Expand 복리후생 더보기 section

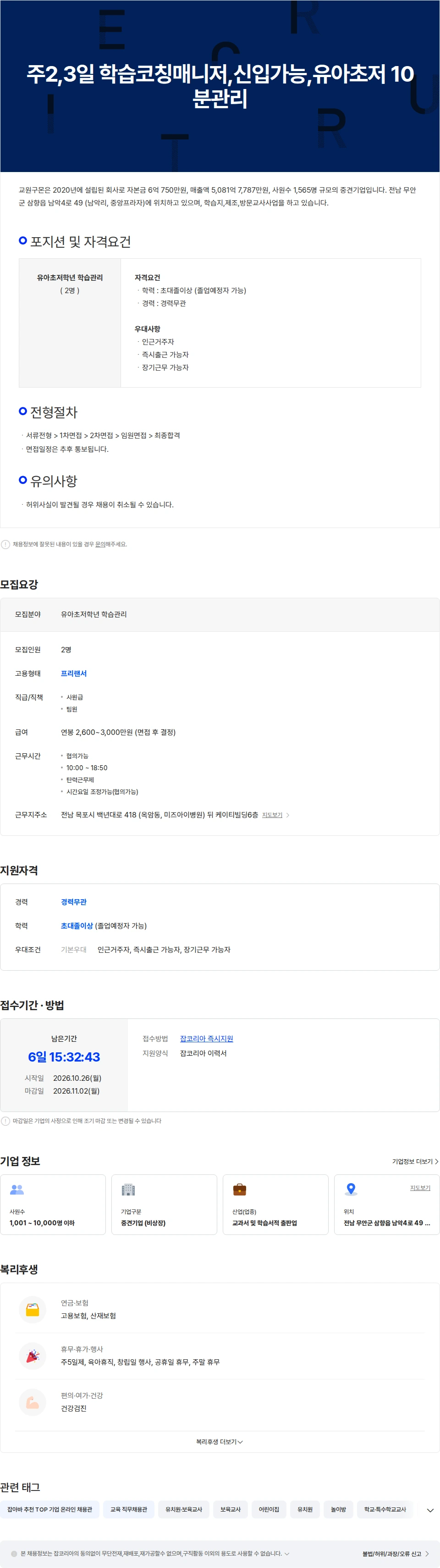tap(220, 1441)
